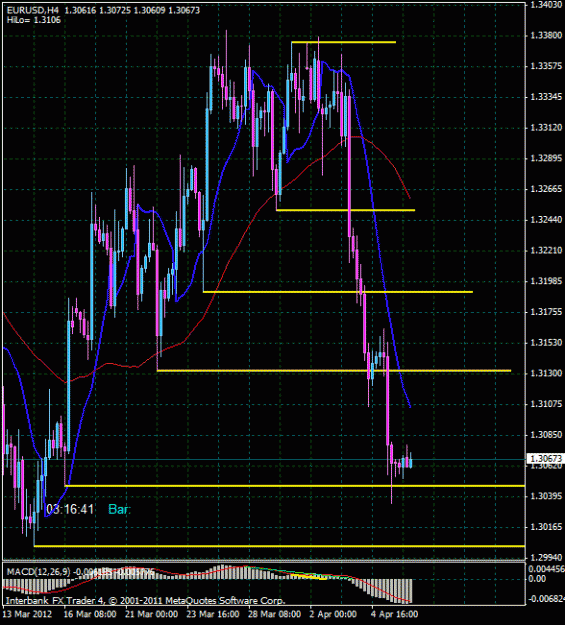This screenshot has height=625, width=565.
Task: Click the 03:16:41 bar countdown timer
Action: (x=70, y=509)
